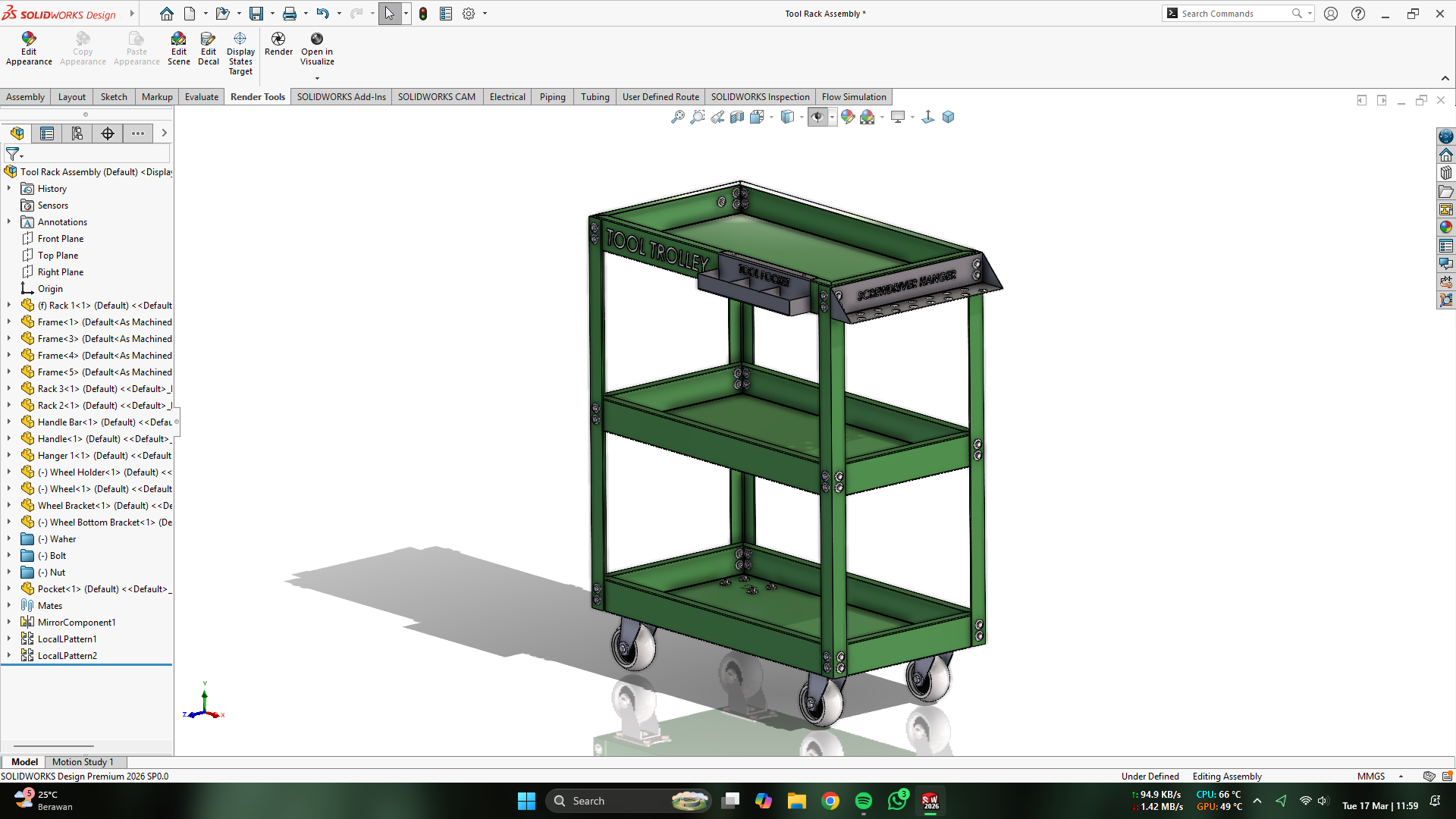This screenshot has height=819, width=1456.
Task: Expand the Handle Bar<1> component node
Action: tap(9, 422)
